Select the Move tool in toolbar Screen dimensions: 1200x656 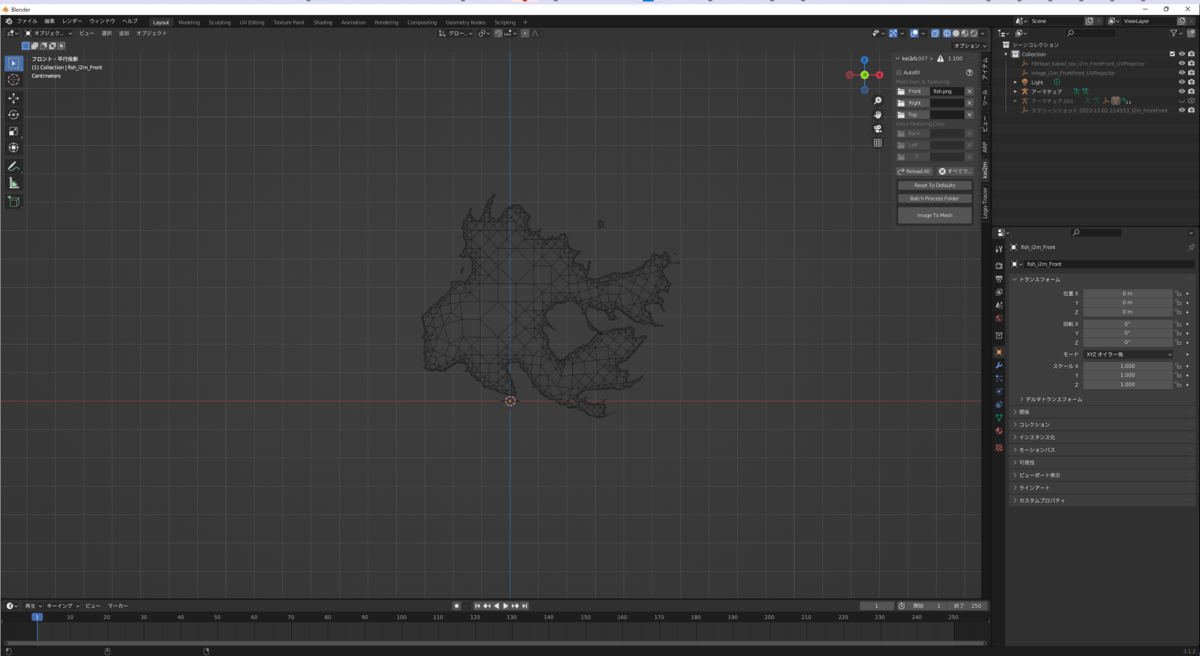coord(13,98)
